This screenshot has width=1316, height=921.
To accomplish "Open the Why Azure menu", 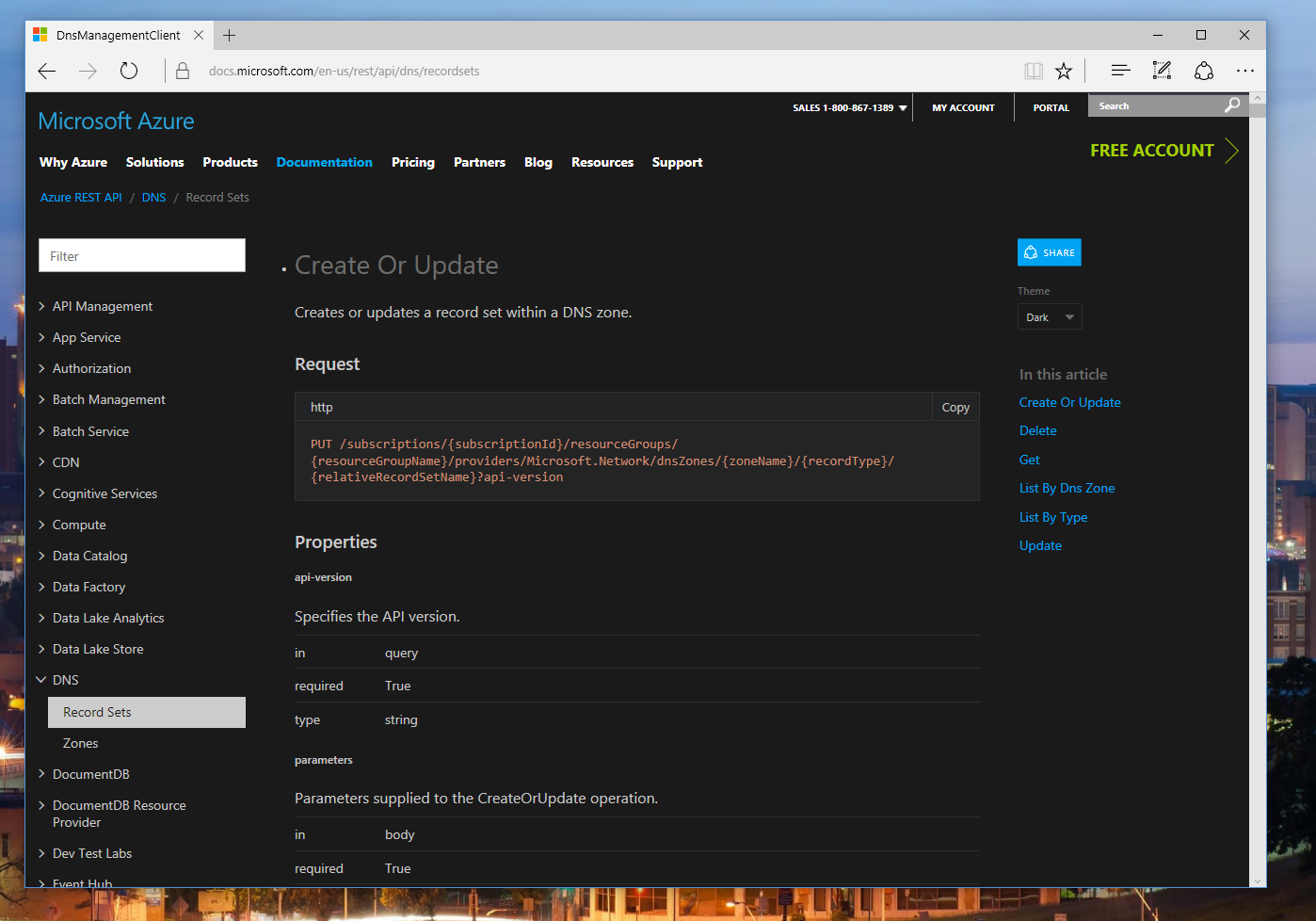I will 73,162.
